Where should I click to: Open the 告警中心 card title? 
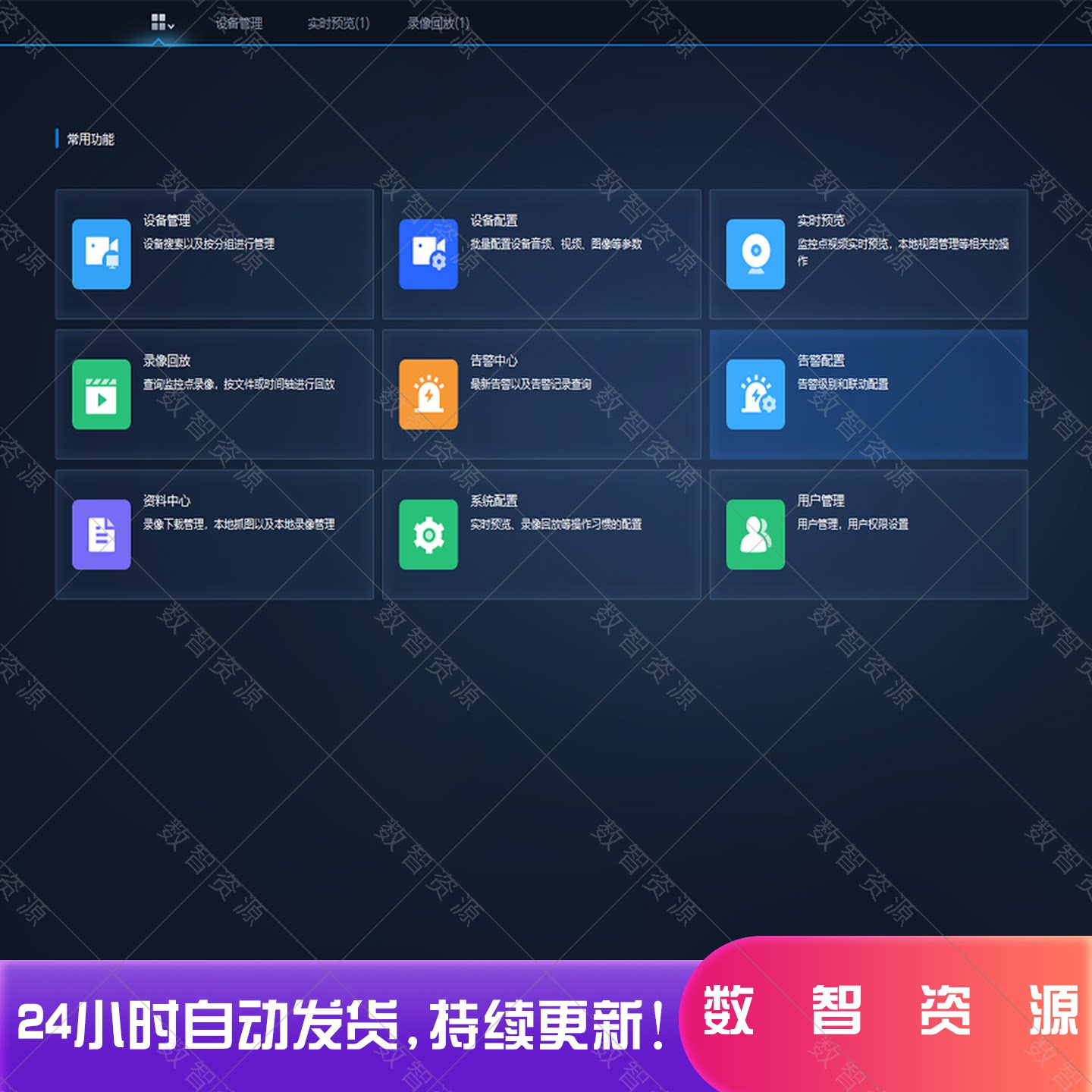494,361
